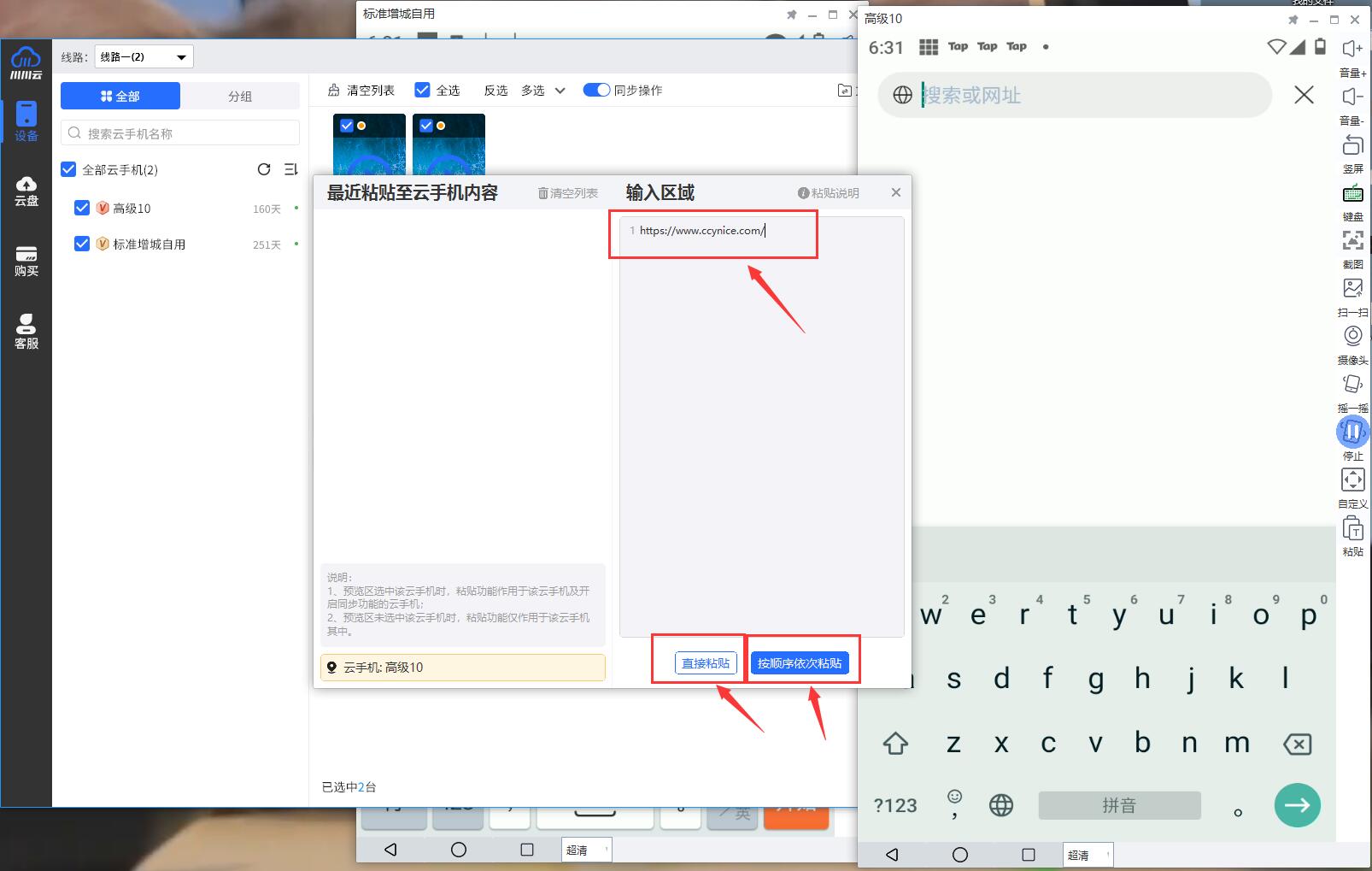Select the 全部 tab
Image resolution: width=1372 pixels, height=871 pixels.
click(120, 96)
